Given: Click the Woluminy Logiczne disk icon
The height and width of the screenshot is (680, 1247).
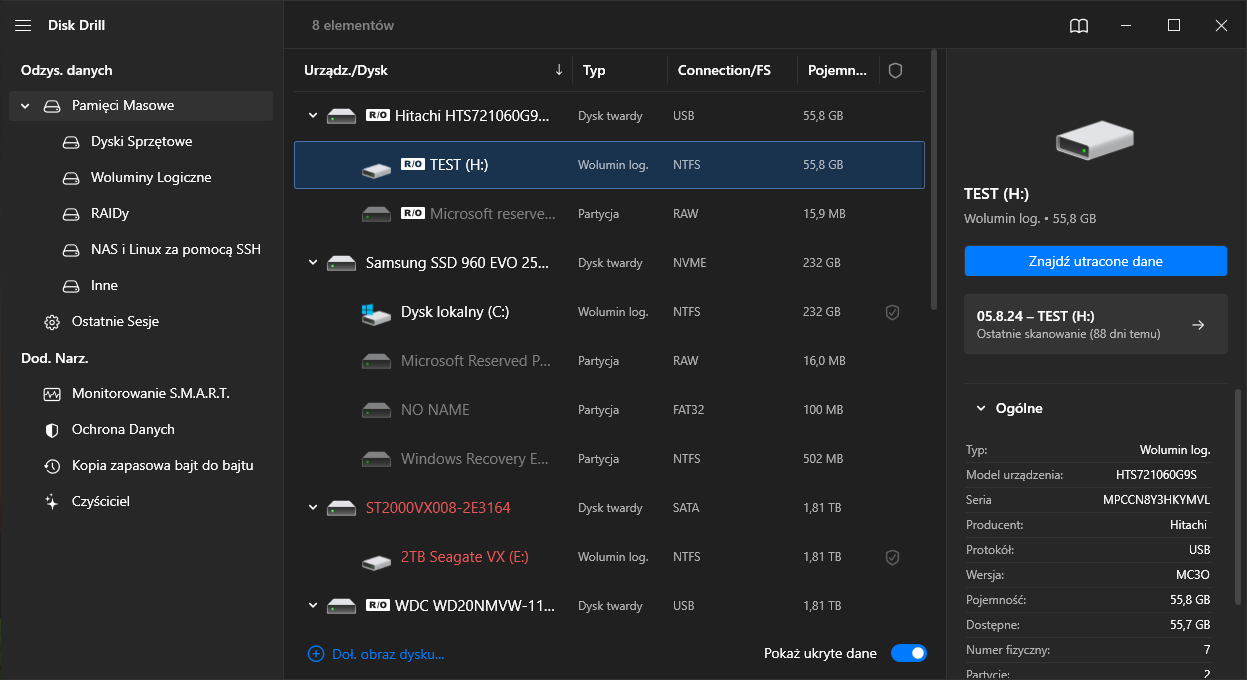Looking at the screenshot, I should pyautogui.click(x=71, y=178).
